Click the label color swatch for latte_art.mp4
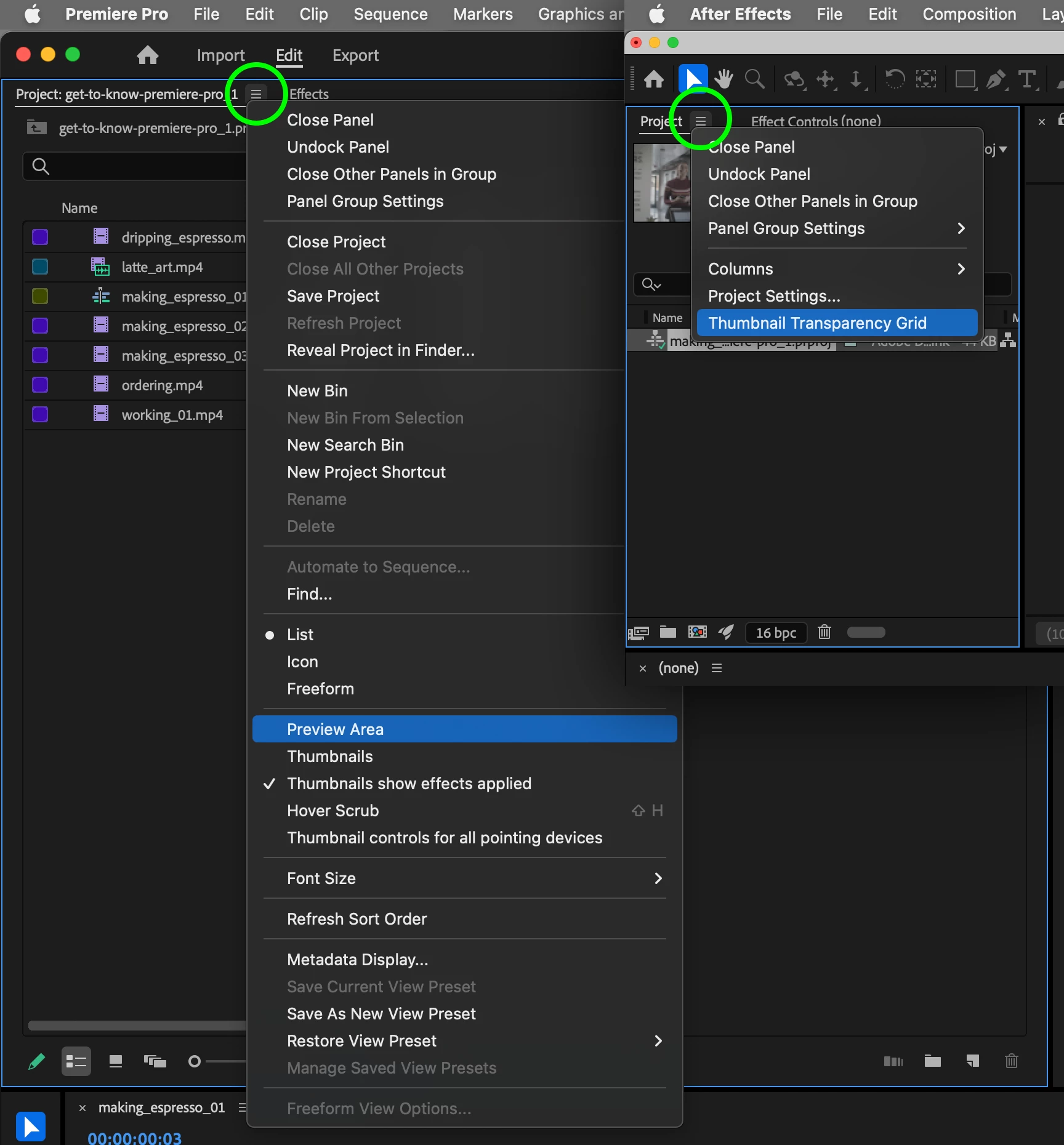 [40, 267]
